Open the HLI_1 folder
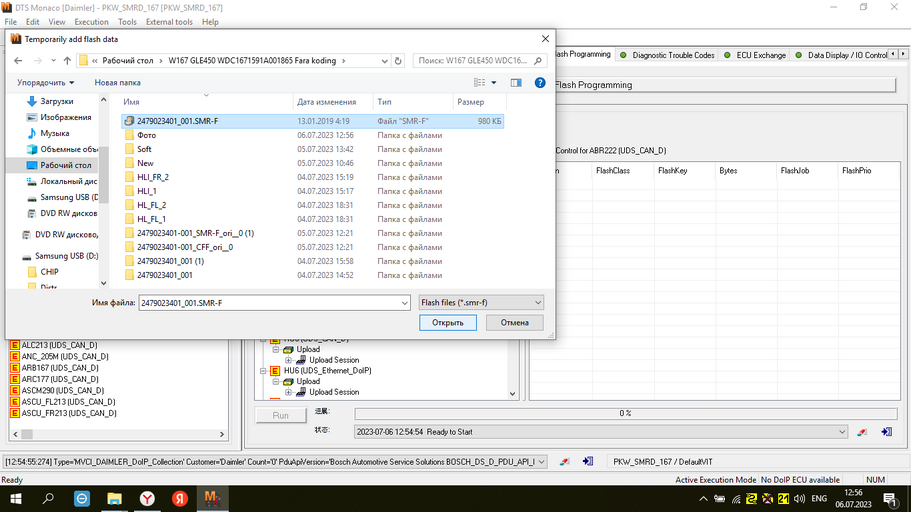The image size is (911, 512). point(146,191)
